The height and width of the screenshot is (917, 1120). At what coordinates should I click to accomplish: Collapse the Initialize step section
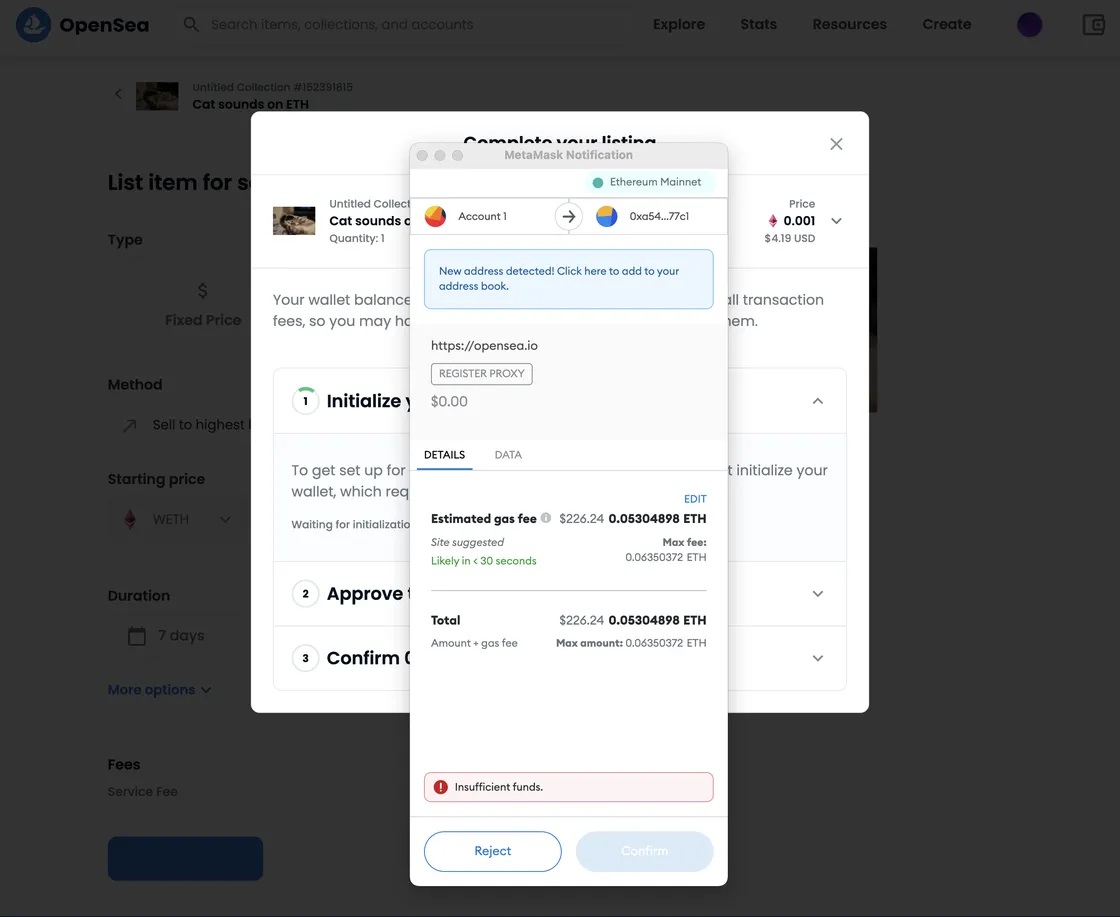[818, 401]
